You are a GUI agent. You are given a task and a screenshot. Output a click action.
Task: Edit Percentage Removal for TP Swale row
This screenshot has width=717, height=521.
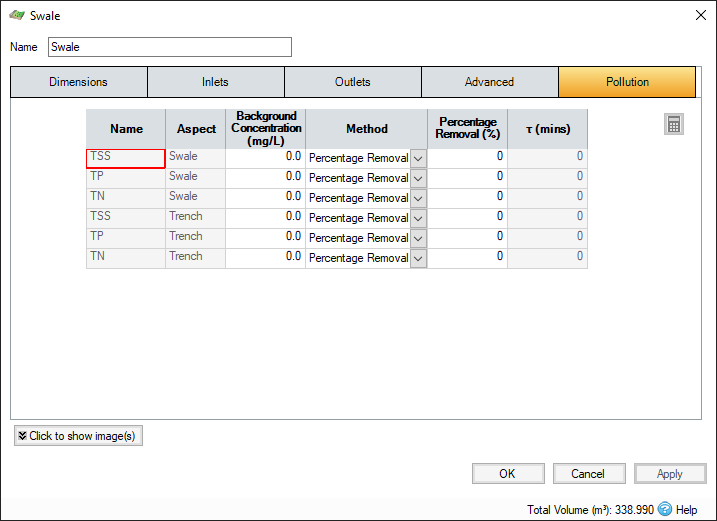coord(467,178)
